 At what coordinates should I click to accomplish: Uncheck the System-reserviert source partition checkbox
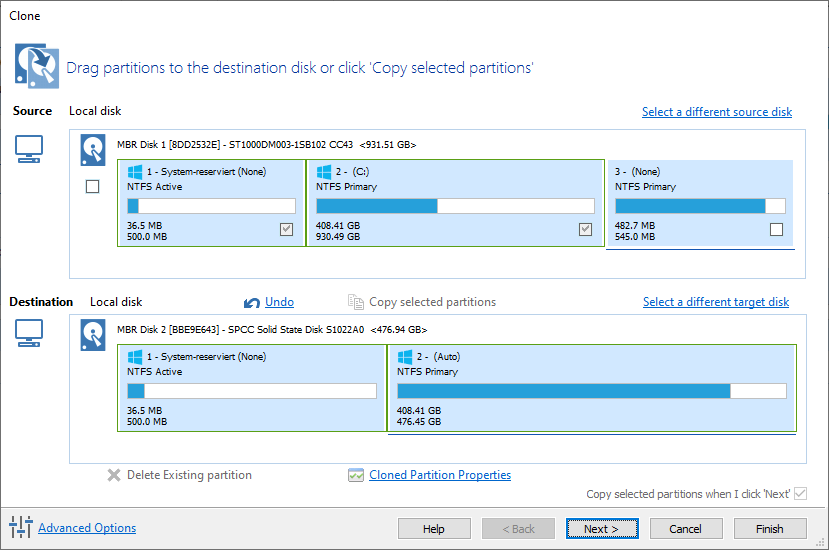(x=287, y=229)
